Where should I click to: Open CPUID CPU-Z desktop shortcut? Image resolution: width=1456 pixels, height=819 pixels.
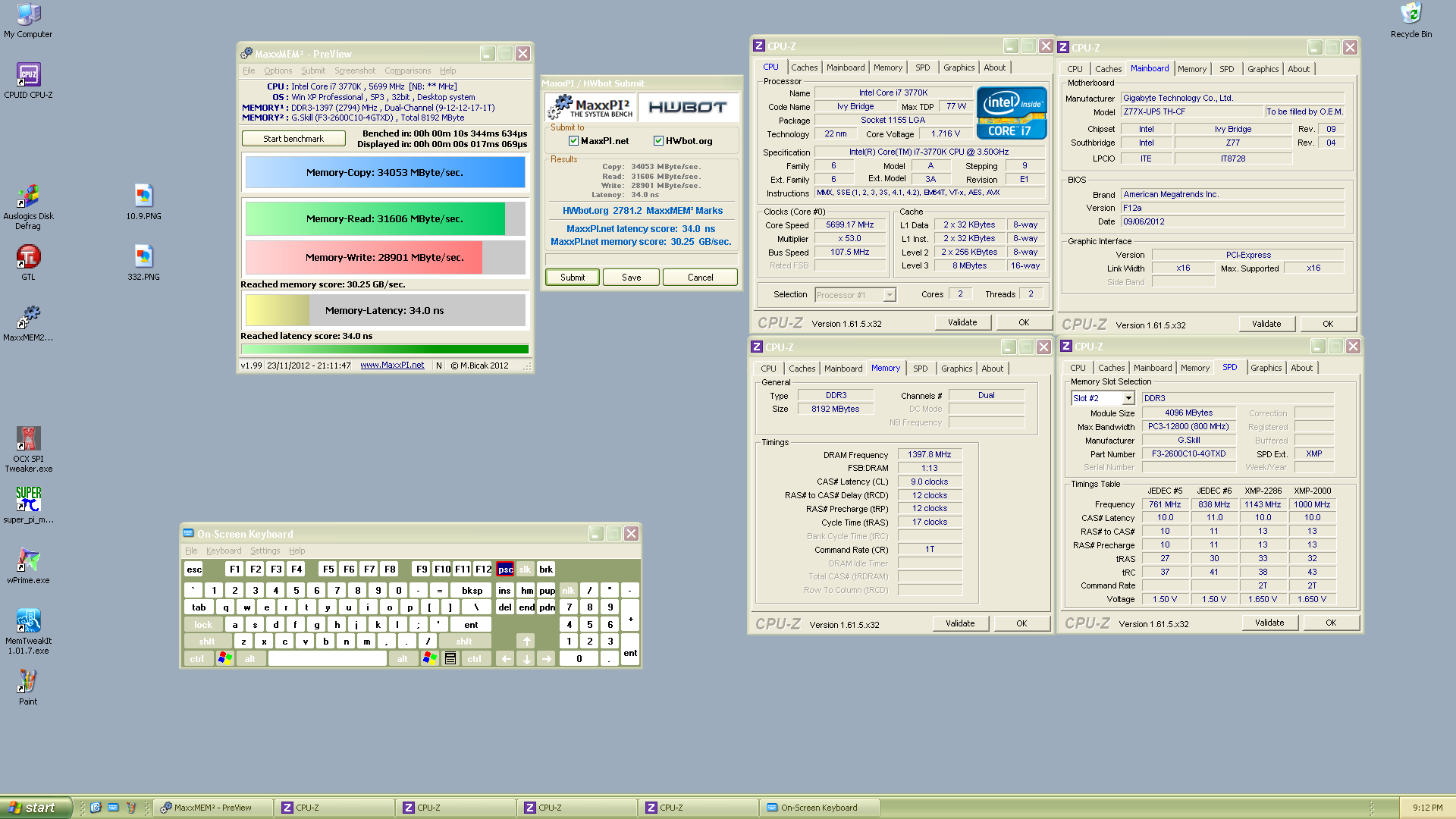(x=28, y=80)
